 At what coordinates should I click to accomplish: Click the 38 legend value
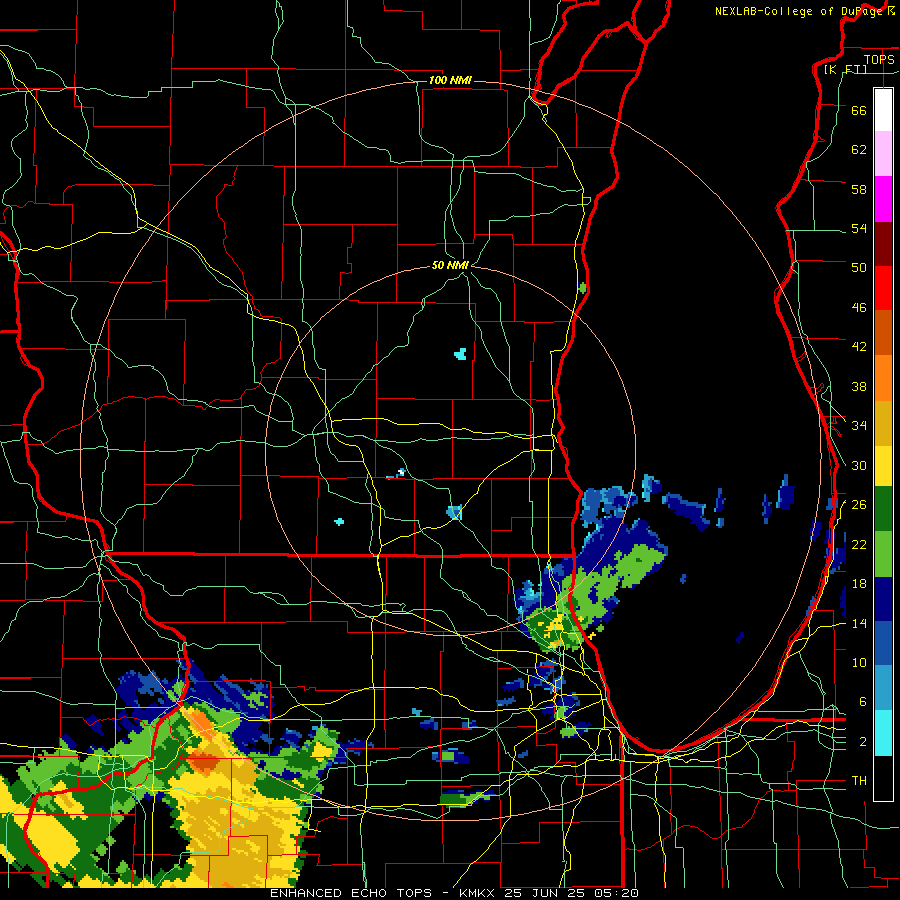pos(859,386)
